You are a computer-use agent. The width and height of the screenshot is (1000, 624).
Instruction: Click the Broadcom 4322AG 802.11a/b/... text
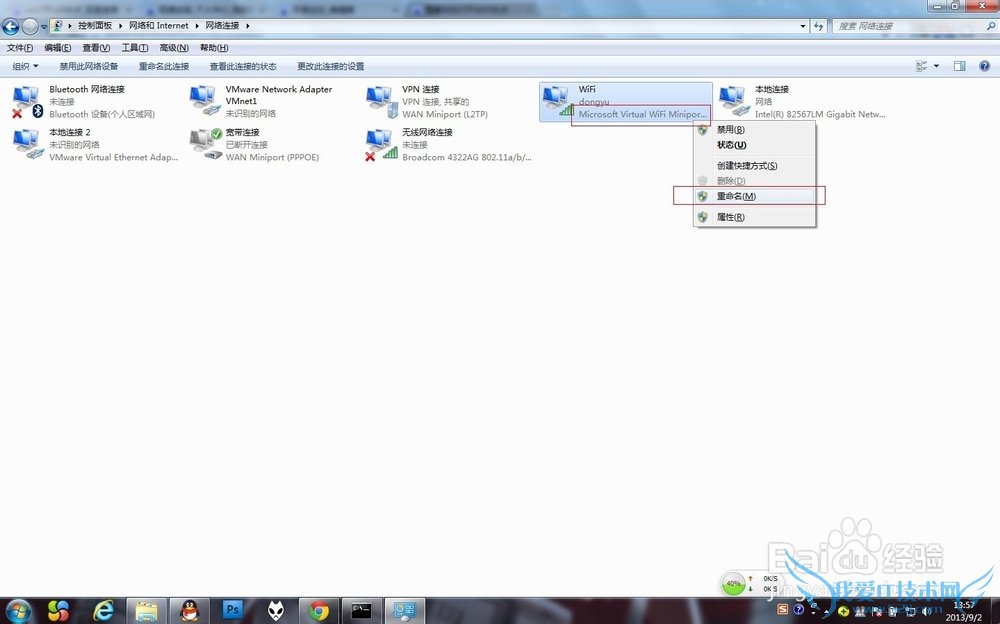click(x=466, y=157)
